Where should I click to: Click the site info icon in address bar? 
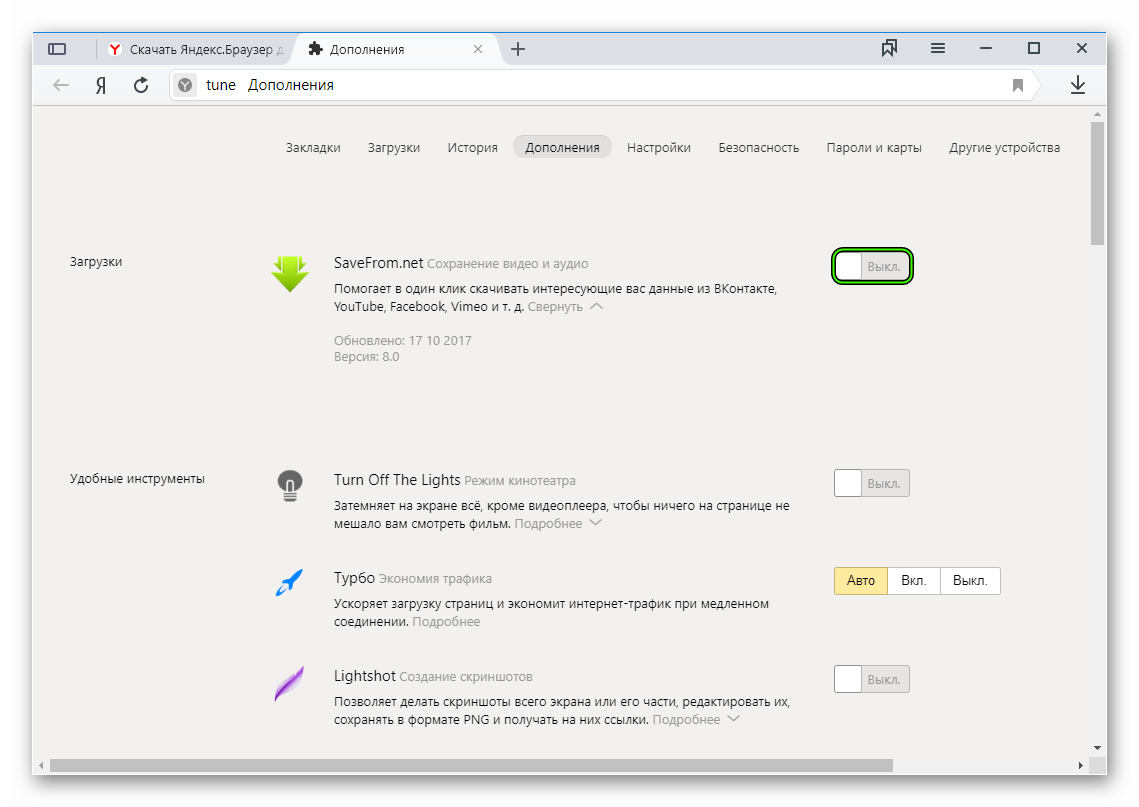click(x=185, y=85)
